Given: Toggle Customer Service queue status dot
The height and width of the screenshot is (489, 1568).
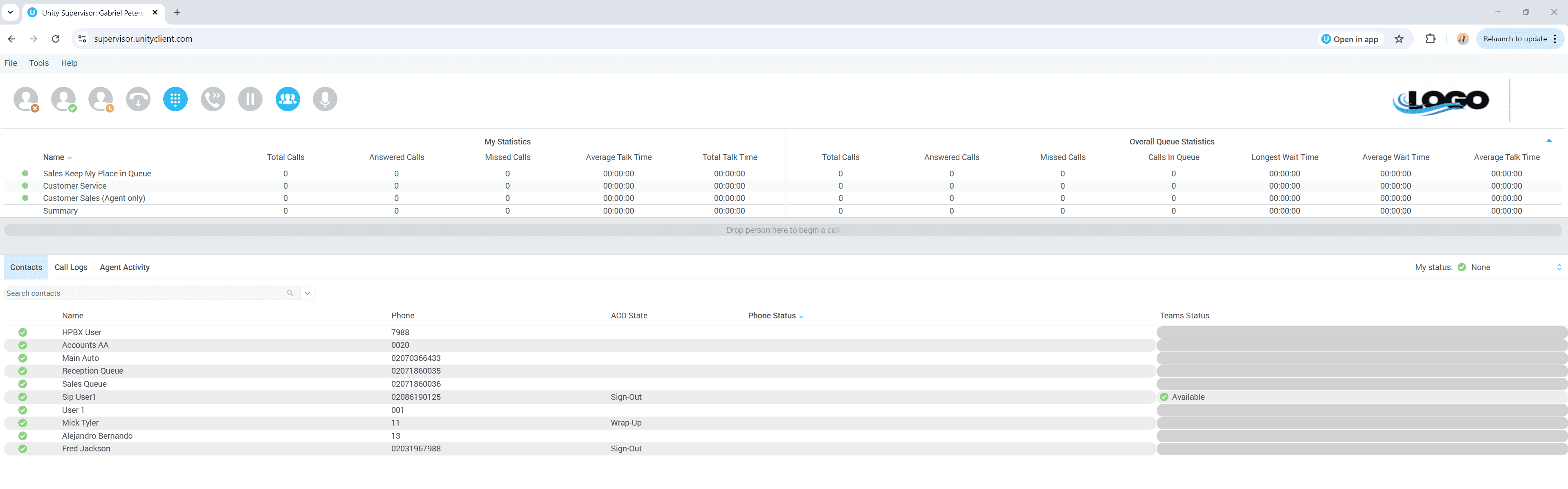Looking at the screenshot, I should pyautogui.click(x=25, y=186).
